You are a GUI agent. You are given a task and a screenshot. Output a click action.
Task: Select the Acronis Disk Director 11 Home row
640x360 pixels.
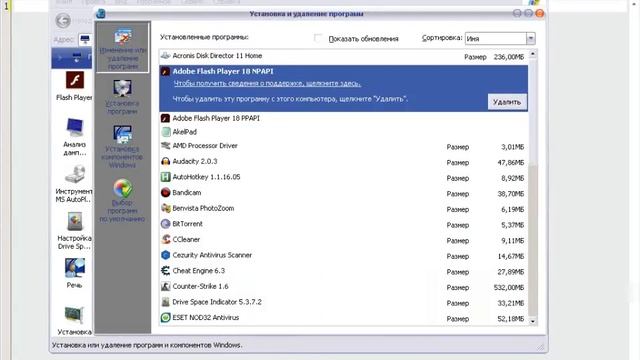click(343, 56)
